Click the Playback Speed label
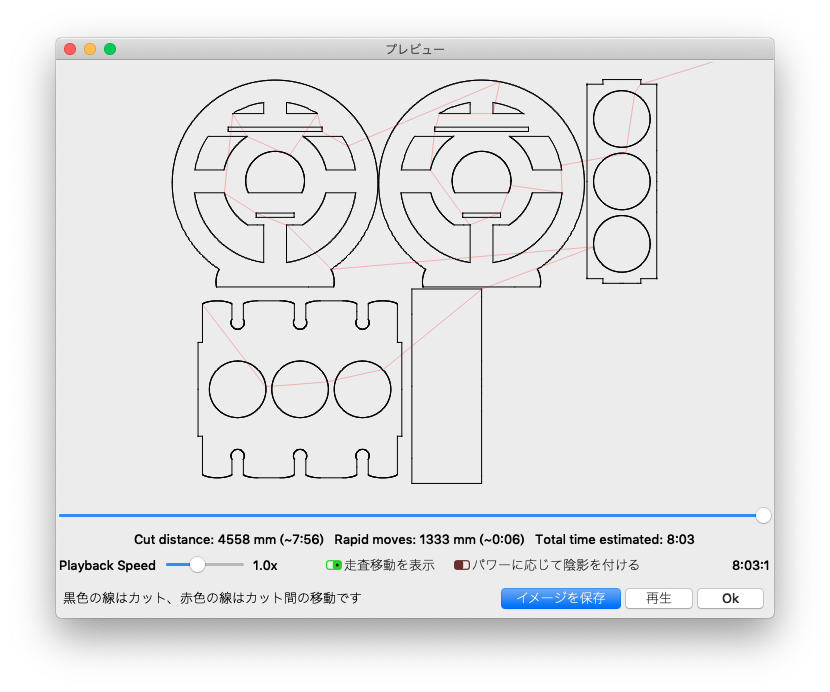Screen dimensions: 830x692 click(107, 565)
